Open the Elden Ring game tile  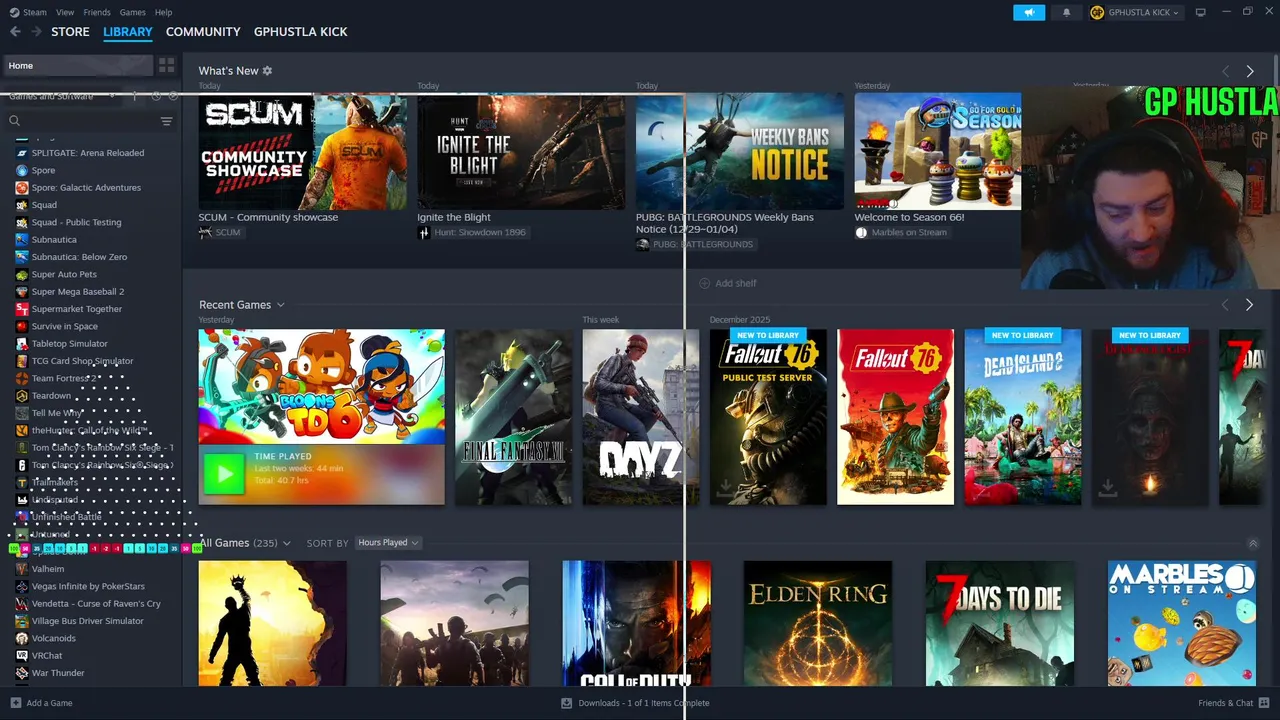(817, 623)
